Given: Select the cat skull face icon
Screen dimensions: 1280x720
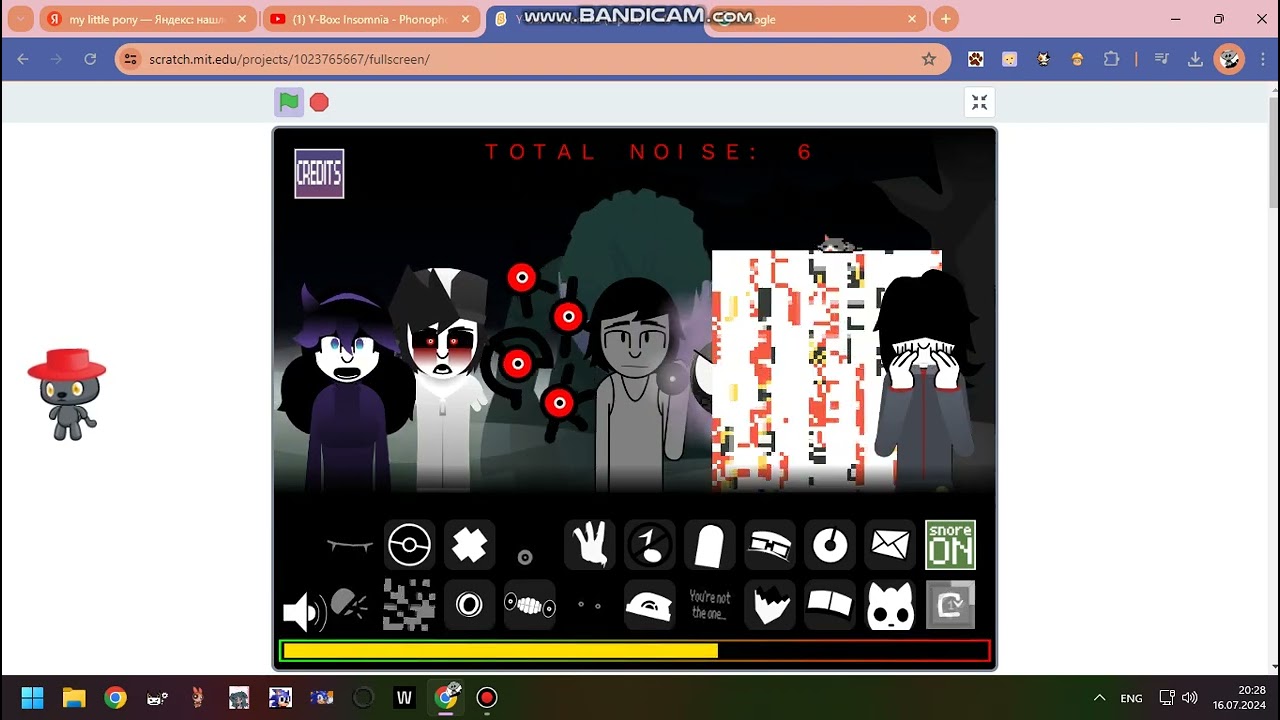Looking at the screenshot, I should (890, 605).
